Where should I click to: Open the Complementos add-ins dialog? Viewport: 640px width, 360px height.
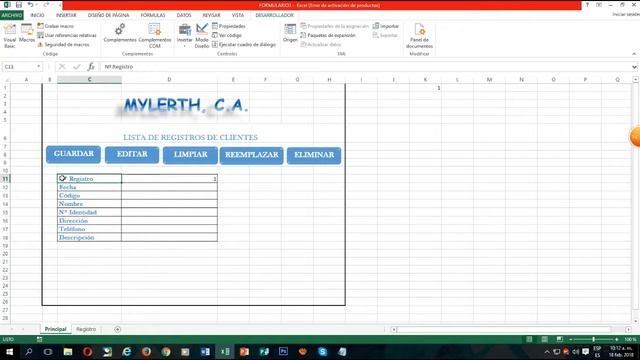point(120,33)
